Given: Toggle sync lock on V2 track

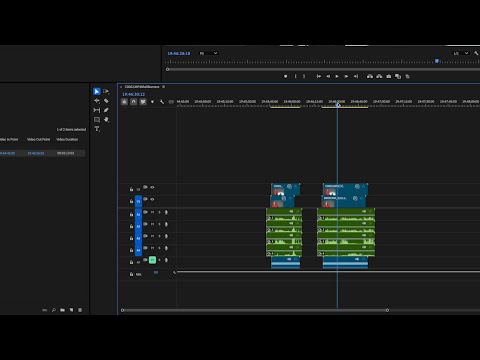Looking at the screenshot, I should pyautogui.click(x=145, y=187).
